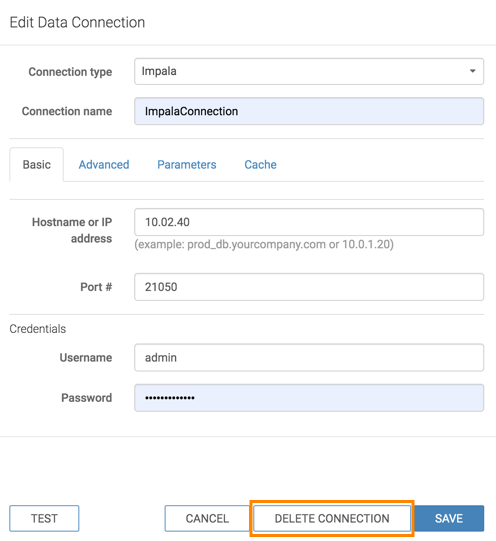496x541 pixels.
Task: Save the connection settings
Action: 449,518
